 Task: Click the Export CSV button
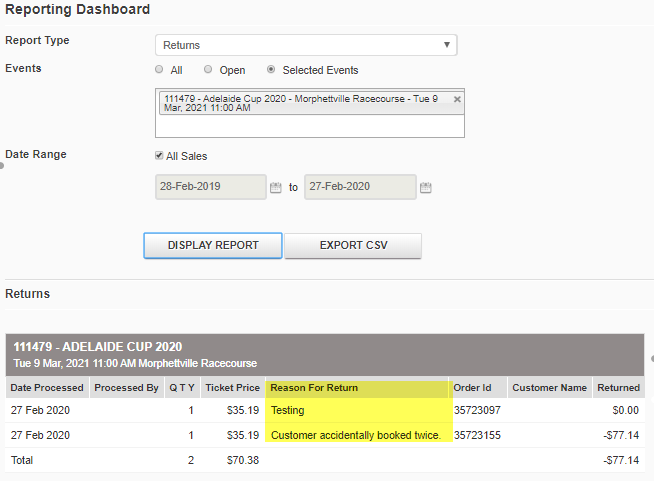353,245
